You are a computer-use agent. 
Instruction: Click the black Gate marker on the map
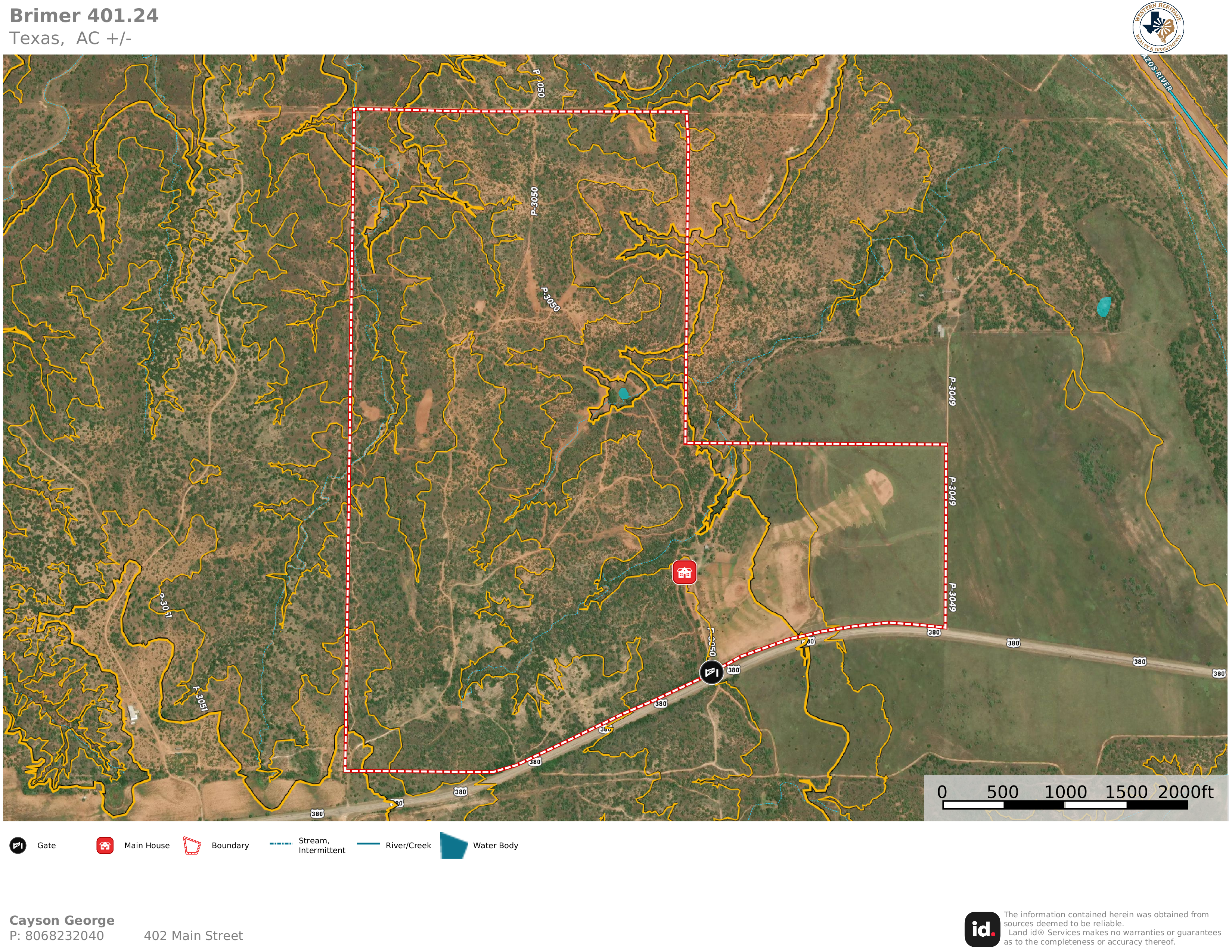(x=711, y=672)
